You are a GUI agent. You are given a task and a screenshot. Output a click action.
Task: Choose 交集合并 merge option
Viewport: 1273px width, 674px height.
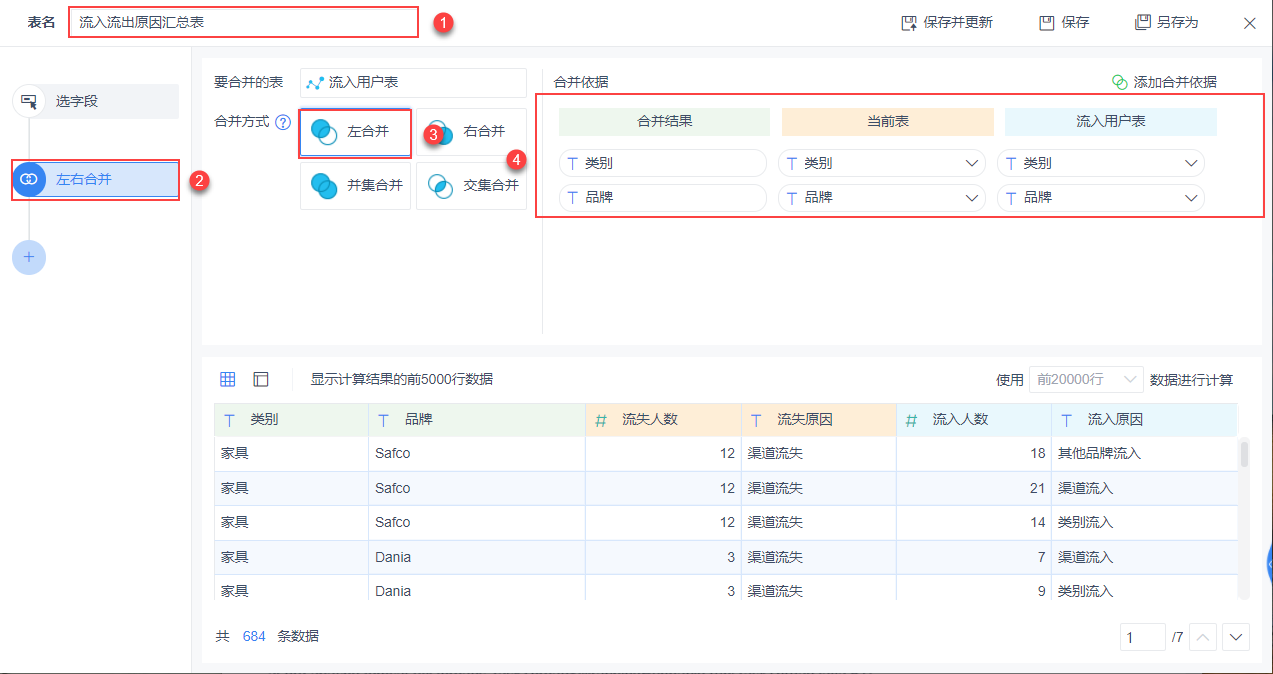coord(471,185)
